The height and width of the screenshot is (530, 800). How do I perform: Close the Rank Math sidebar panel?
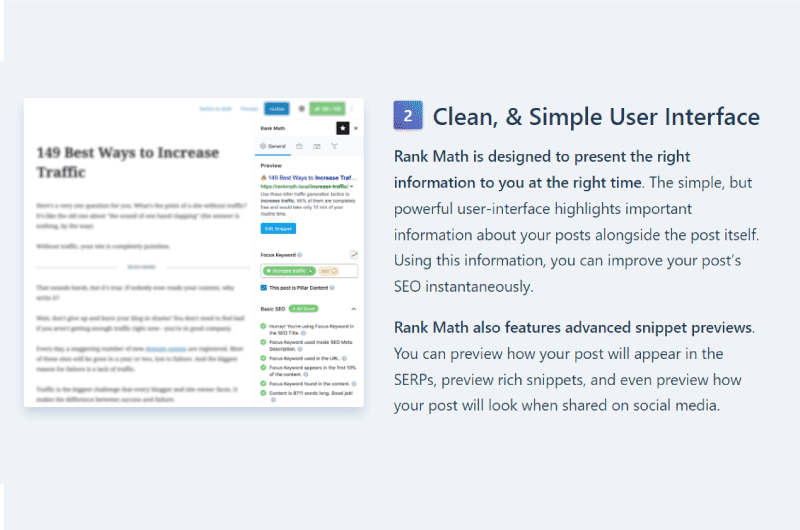(356, 129)
